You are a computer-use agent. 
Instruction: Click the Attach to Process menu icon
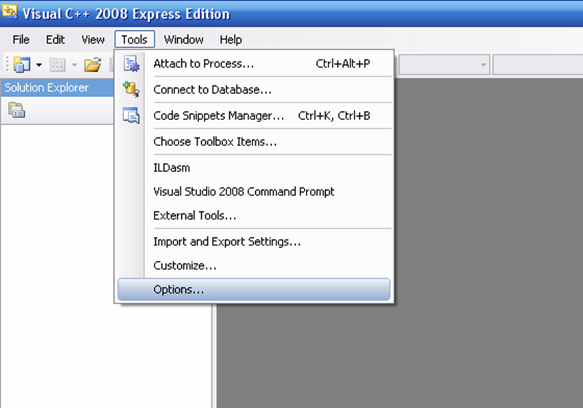pyautogui.click(x=131, y=64)
